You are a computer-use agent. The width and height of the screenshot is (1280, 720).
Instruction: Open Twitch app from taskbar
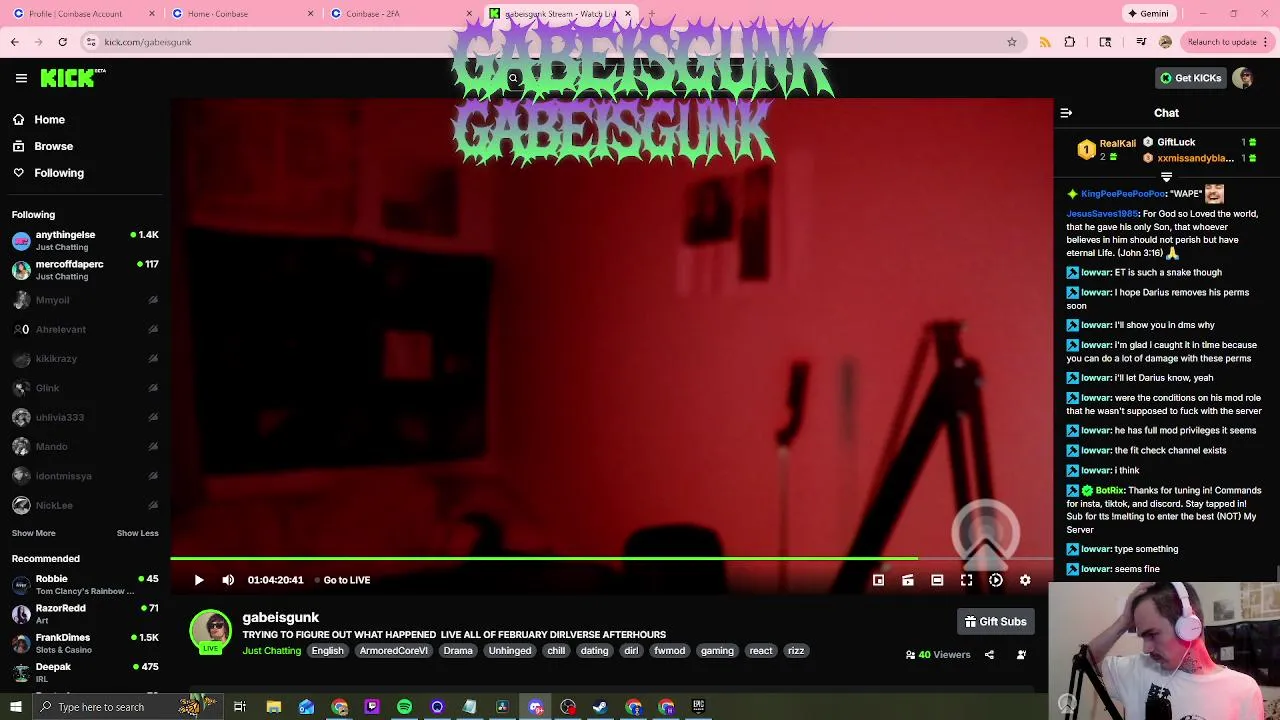point(372,707)
